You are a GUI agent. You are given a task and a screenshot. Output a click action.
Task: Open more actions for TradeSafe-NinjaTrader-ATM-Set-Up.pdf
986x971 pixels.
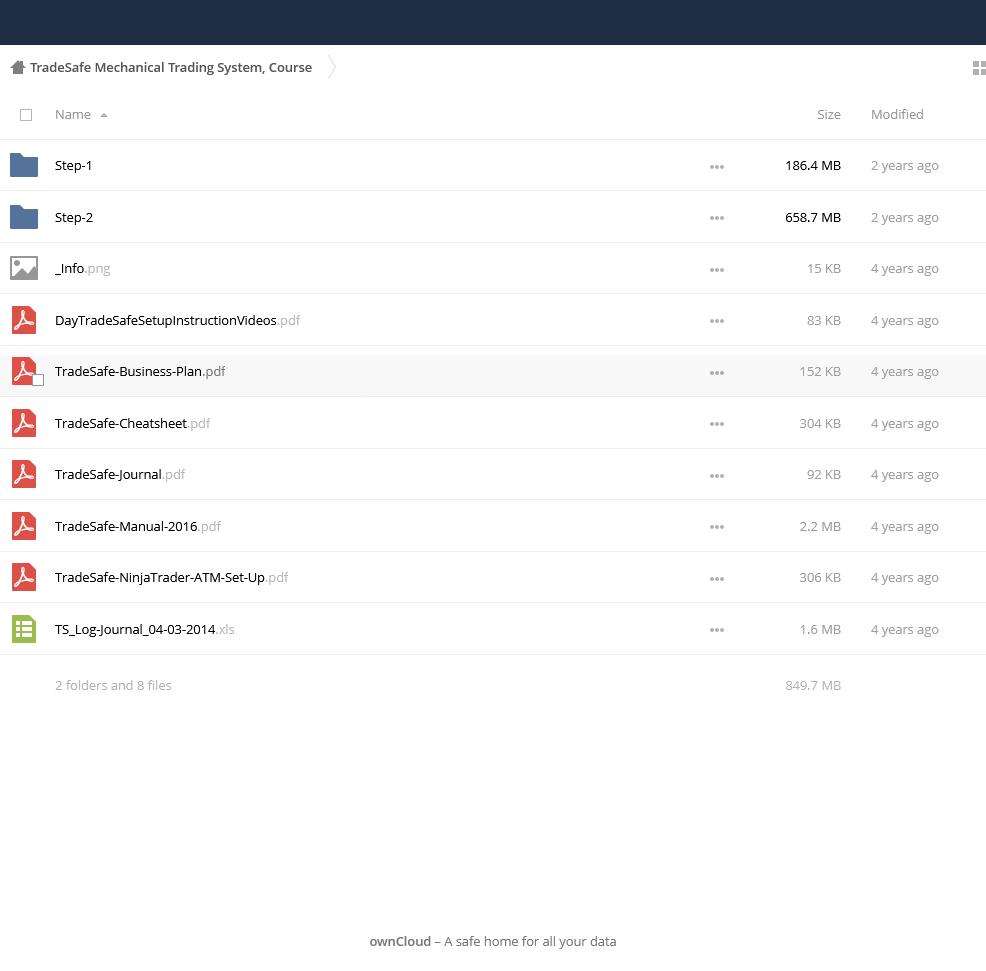coord(717,579)
